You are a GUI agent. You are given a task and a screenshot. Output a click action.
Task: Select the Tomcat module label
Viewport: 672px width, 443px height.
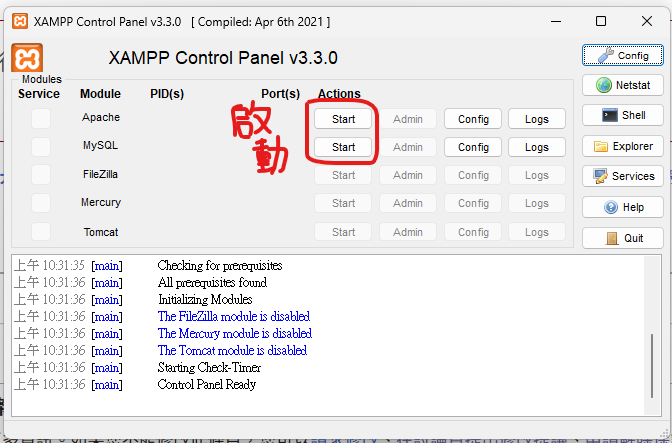(x=101, y=232)
